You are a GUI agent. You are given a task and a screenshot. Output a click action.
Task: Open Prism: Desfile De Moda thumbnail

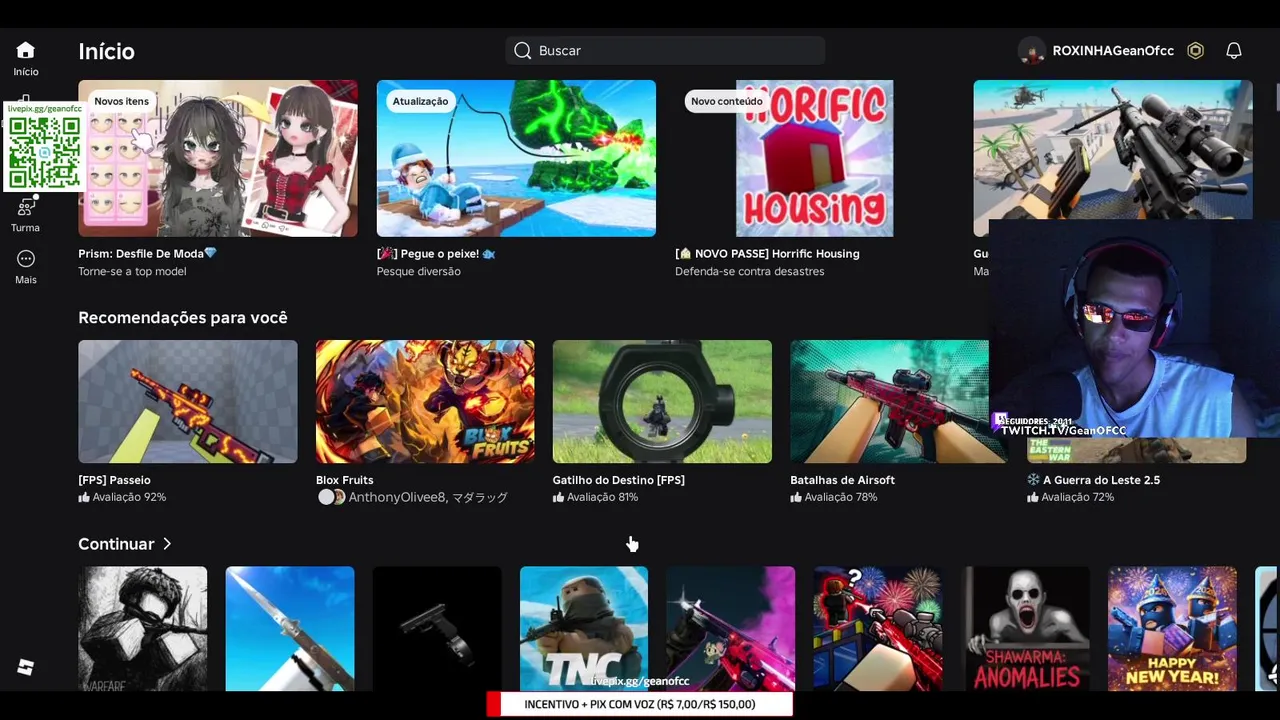[218, 158]
